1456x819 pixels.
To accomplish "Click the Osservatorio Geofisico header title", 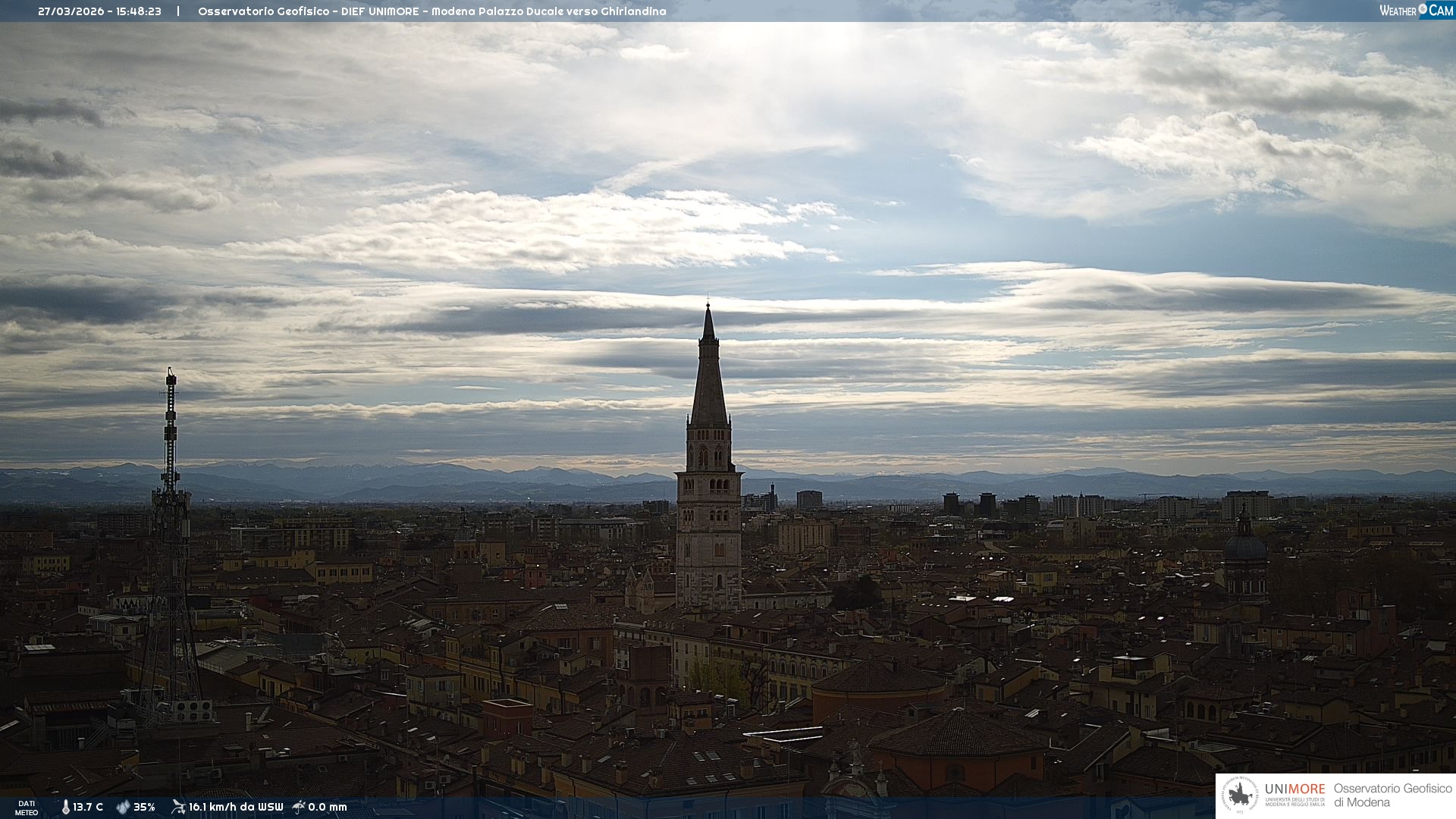I will (x=263, y=11).
